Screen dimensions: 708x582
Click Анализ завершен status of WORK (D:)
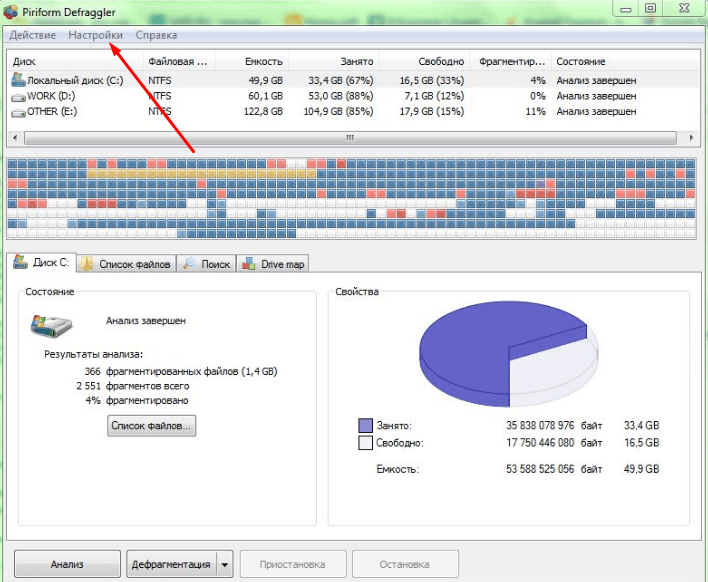click(596, 96)
